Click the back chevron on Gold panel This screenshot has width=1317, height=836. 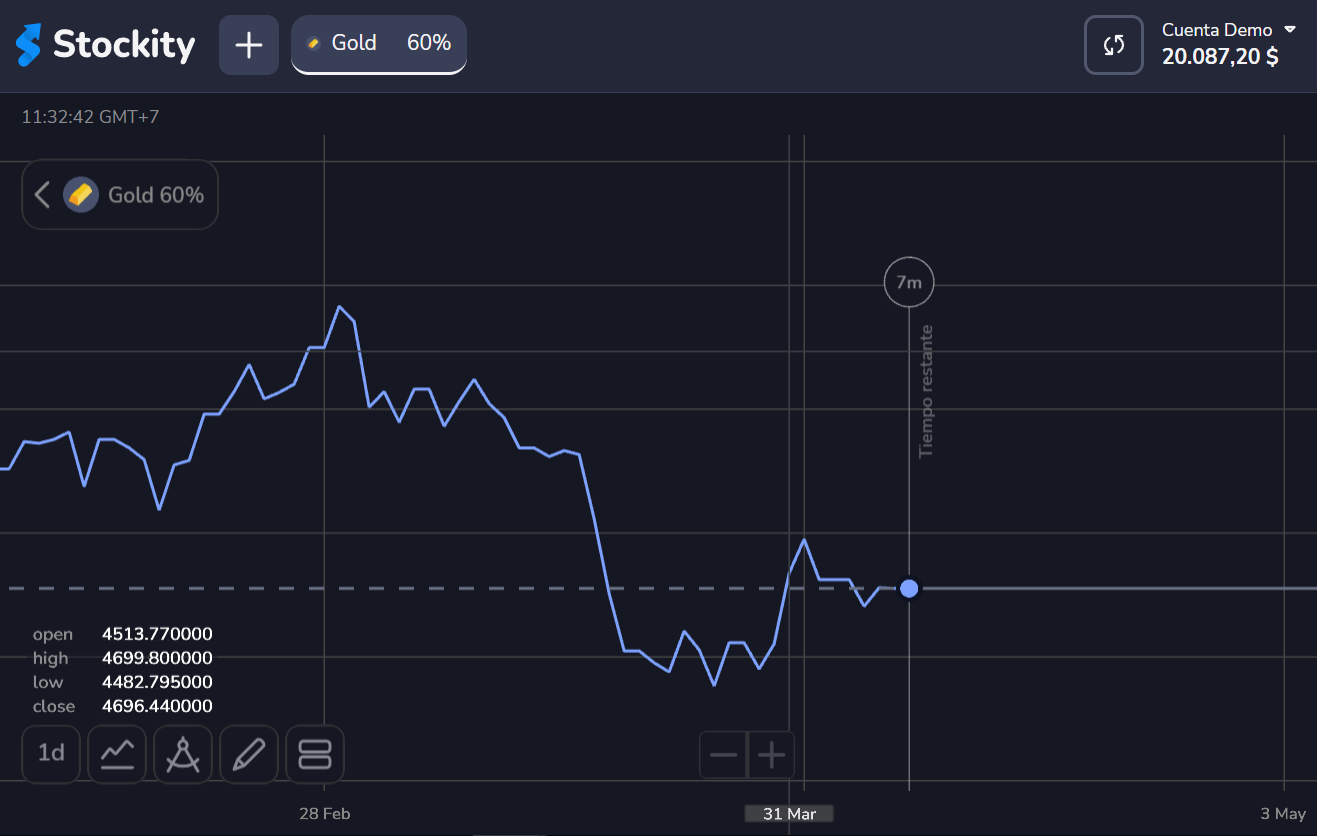click(x=42, y=194)
